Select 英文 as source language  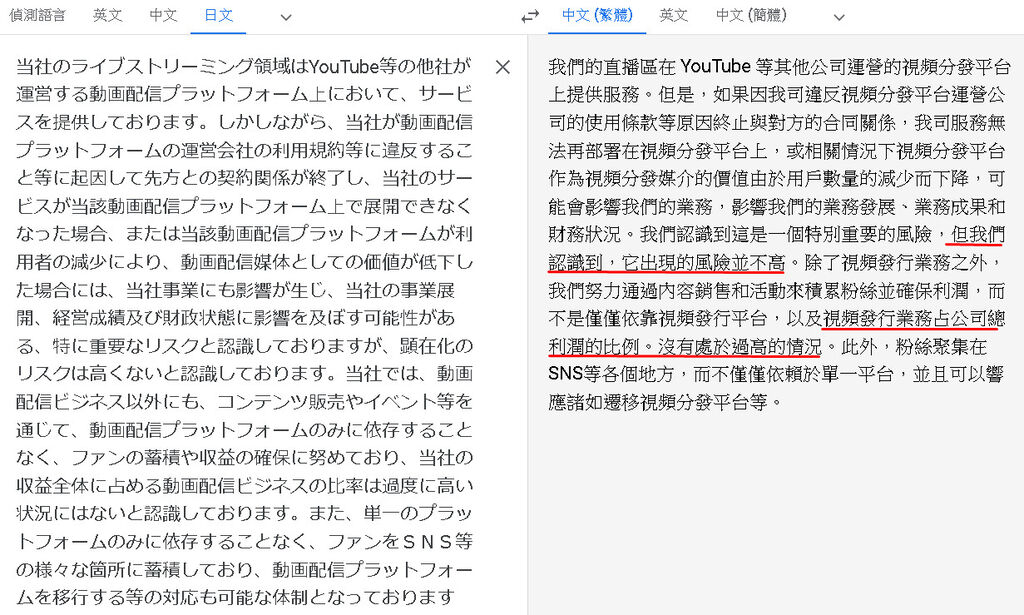[x=107, y=15]
